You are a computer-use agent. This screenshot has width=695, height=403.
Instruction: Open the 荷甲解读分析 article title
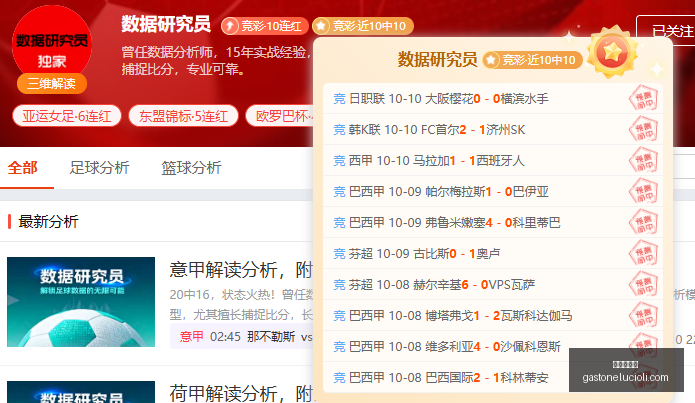[x=241, y=393]
